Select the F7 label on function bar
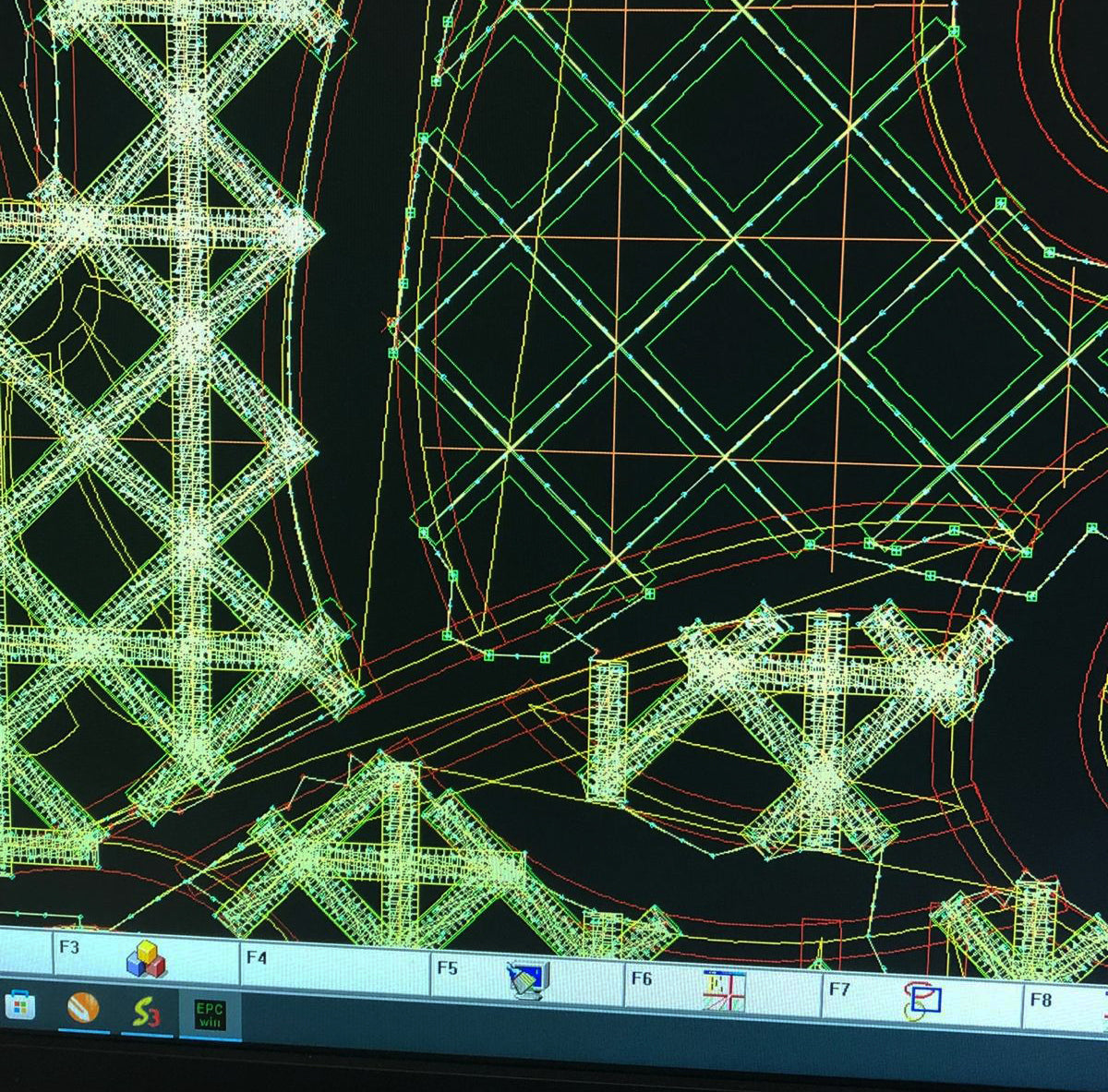Image resolution: width=1108 pixels, height=1092 pixels. pyautogui.click(x=838, y=990)
